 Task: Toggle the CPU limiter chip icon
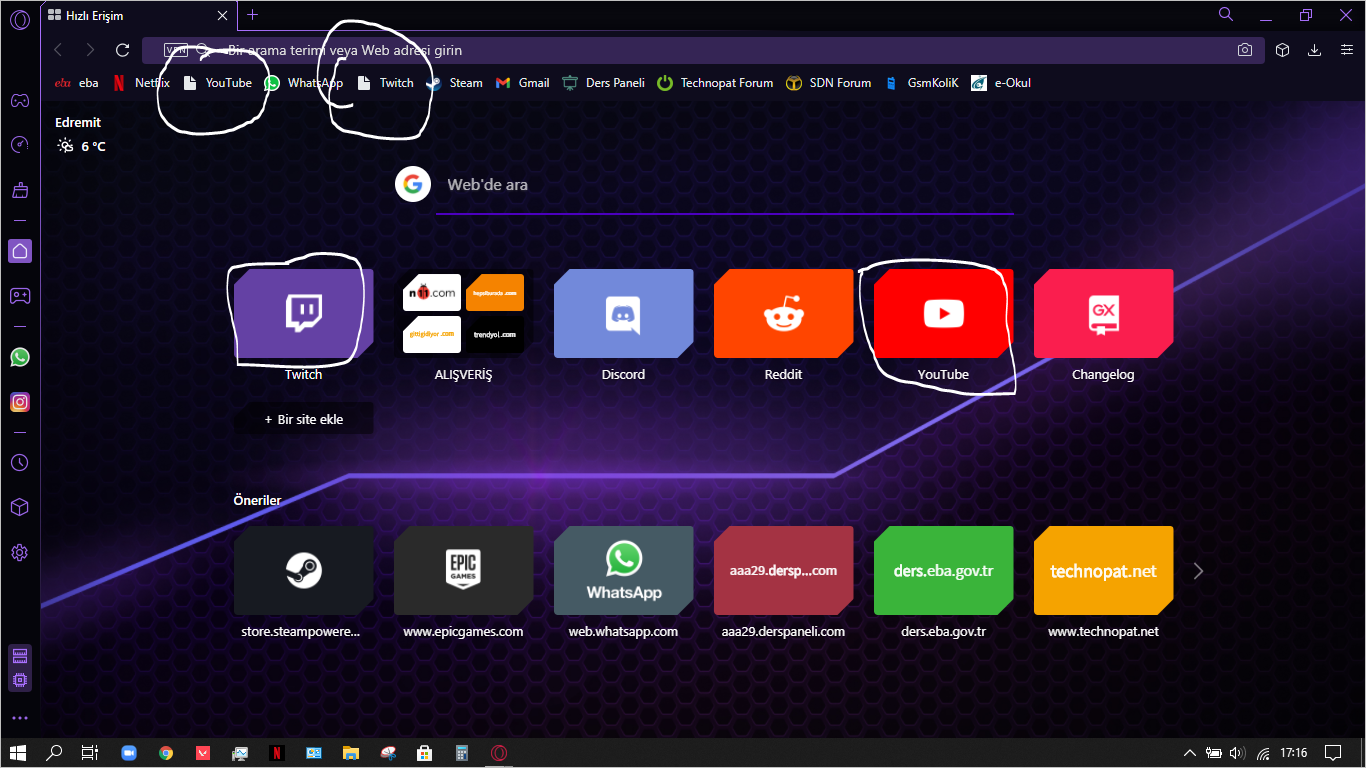pos(20,680)
